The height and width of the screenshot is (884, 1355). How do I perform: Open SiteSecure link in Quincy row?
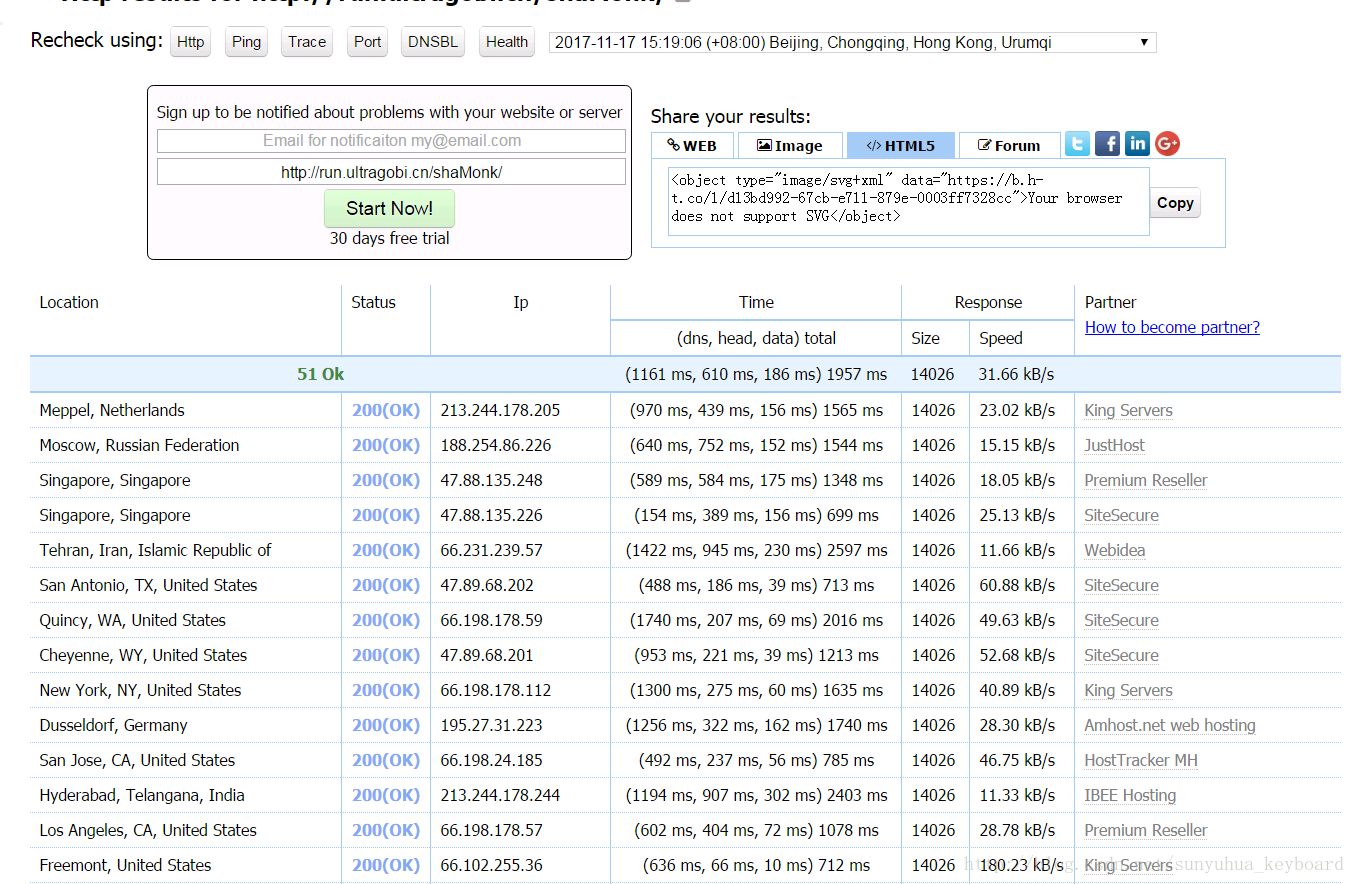pyautogui.click(x=1121, y=620)
